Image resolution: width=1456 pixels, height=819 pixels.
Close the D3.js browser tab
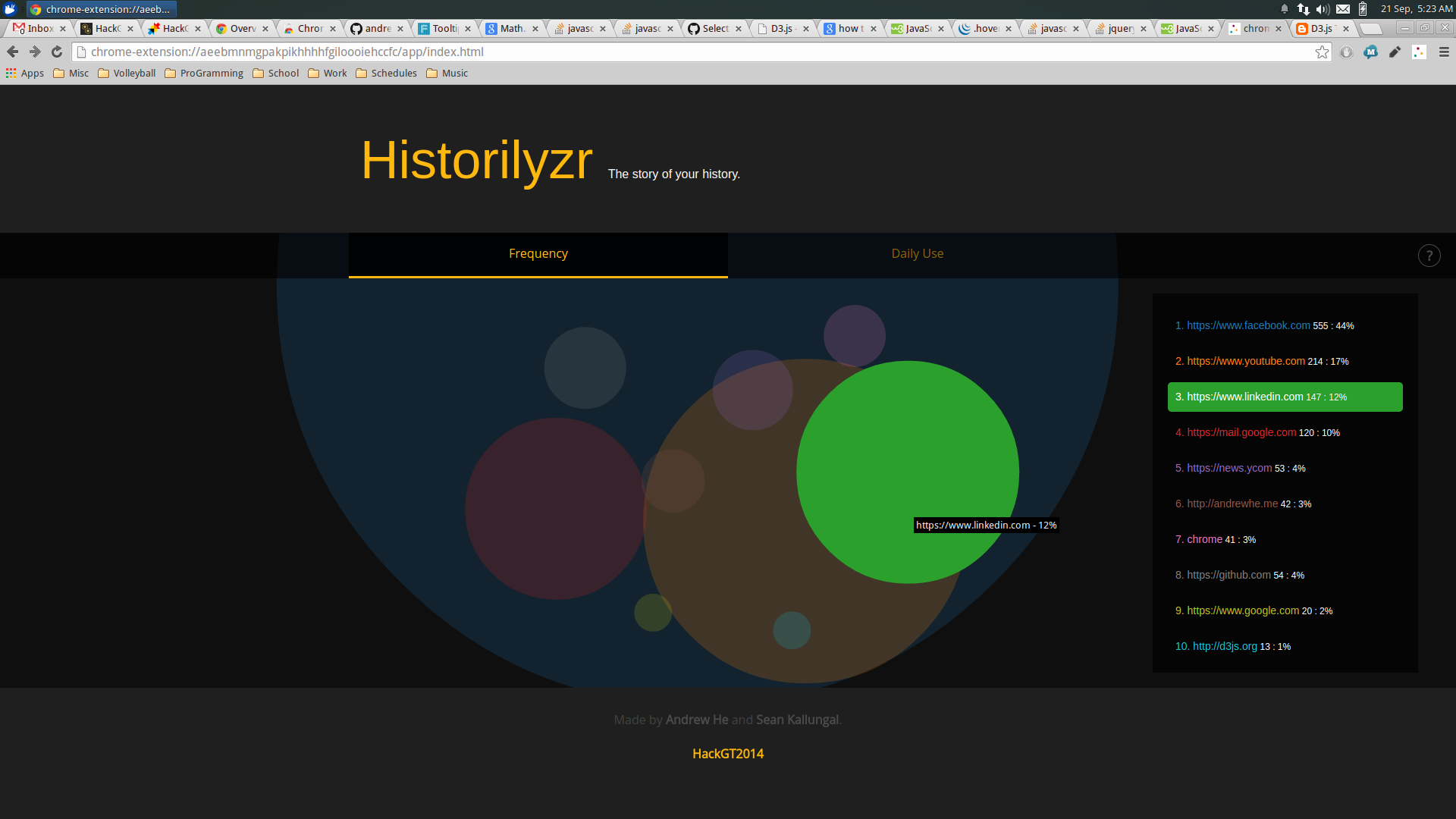pos(806,29)
